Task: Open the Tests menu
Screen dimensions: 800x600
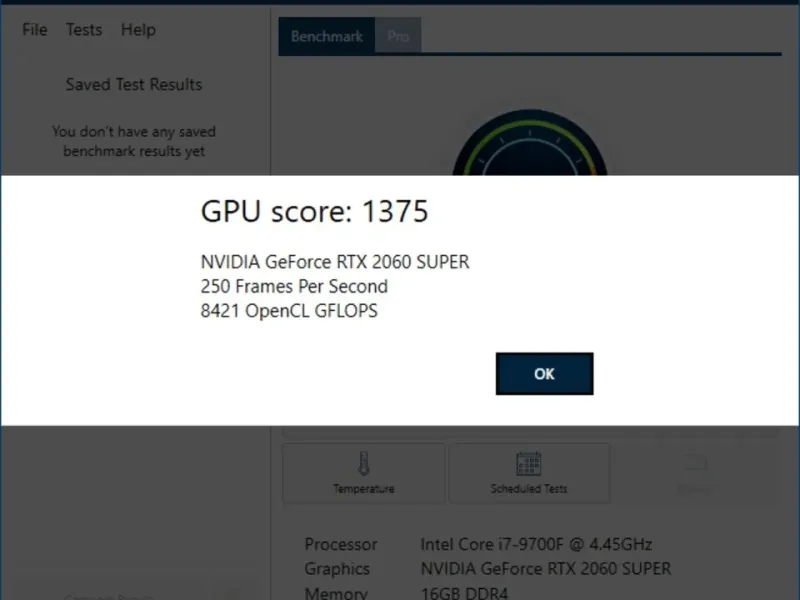Action: (84, 30)
